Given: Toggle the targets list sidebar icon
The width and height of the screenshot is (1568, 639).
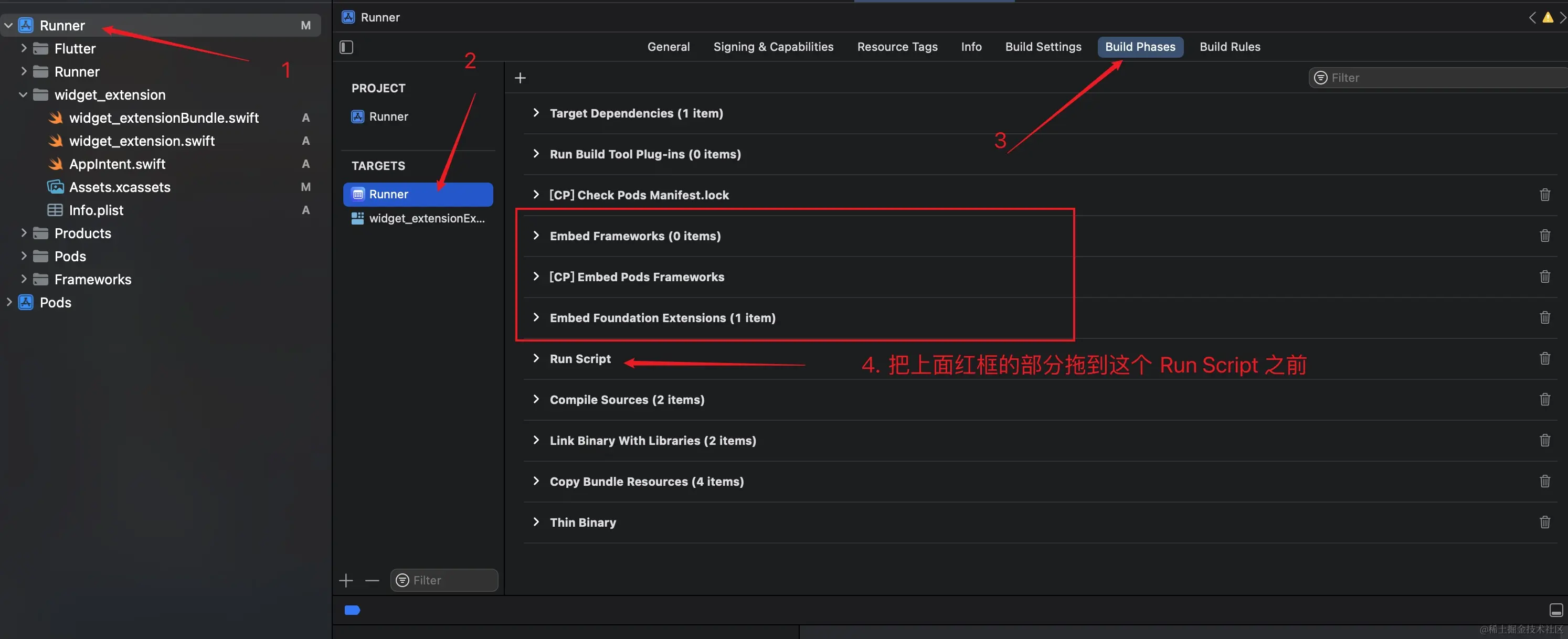Looking at the screenshot, I should tap(346, 47).
